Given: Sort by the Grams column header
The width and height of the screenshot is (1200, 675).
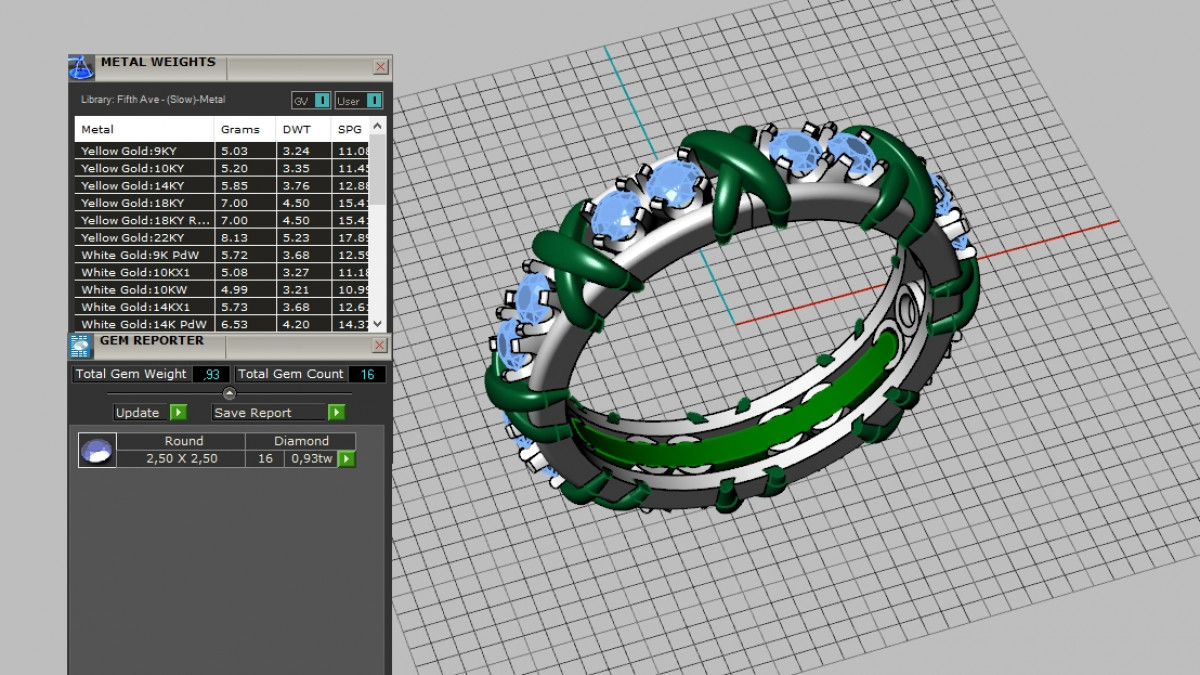Looking at the screenshot, I should point(240,129).
